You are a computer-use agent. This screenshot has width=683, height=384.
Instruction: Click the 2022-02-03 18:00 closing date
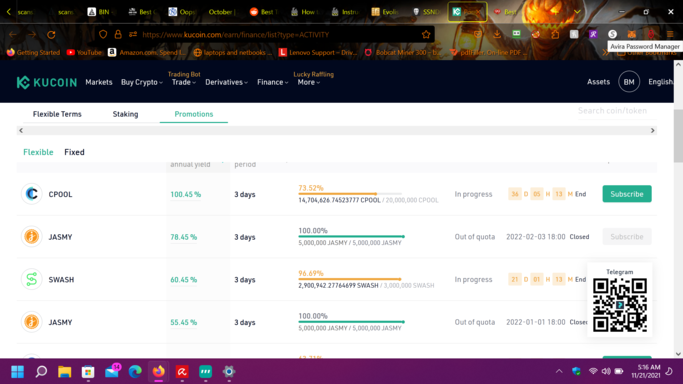click(535, 236)
